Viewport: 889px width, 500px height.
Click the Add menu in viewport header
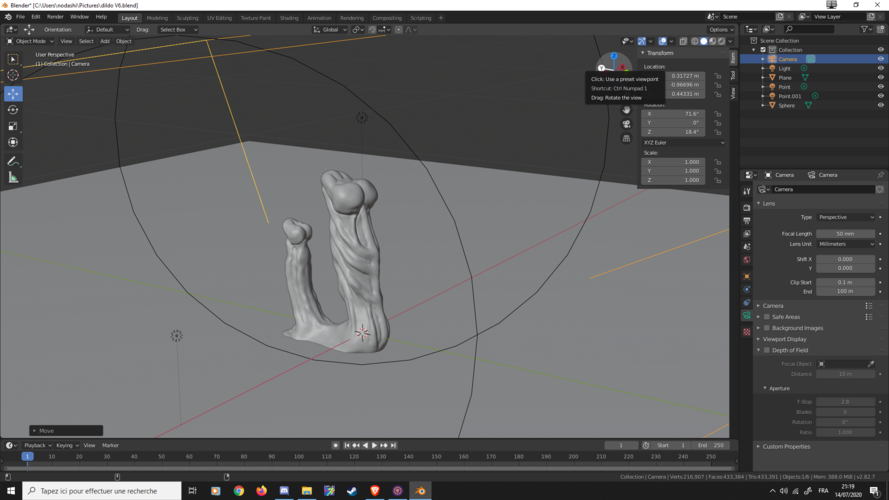click(x=104, y=41)
